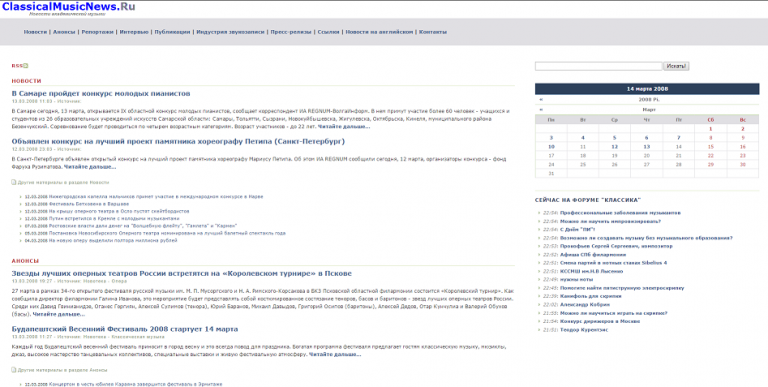Select calendar day 12
768x387 pixels.
click(x=614, y=147)
